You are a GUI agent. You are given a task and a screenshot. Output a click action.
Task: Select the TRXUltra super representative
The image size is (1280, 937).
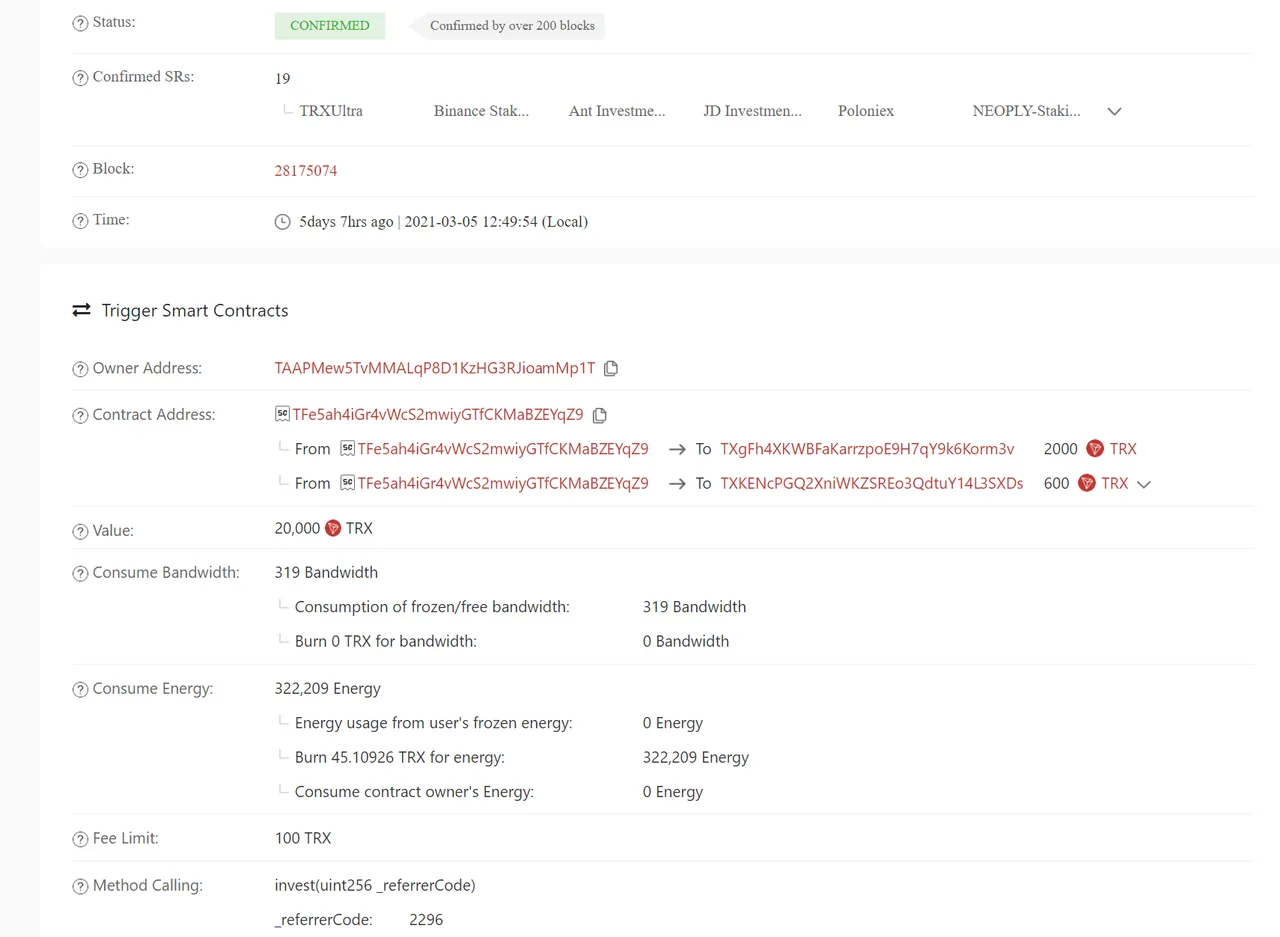click(x=331, y=111)
